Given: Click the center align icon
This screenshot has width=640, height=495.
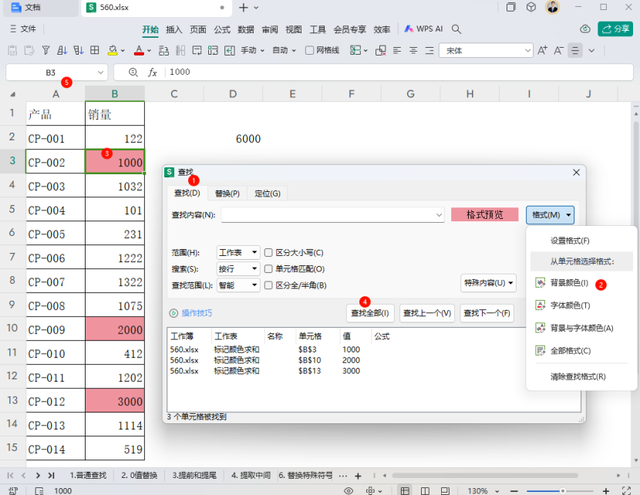Looking at the screenshot, I should (413, 50).
